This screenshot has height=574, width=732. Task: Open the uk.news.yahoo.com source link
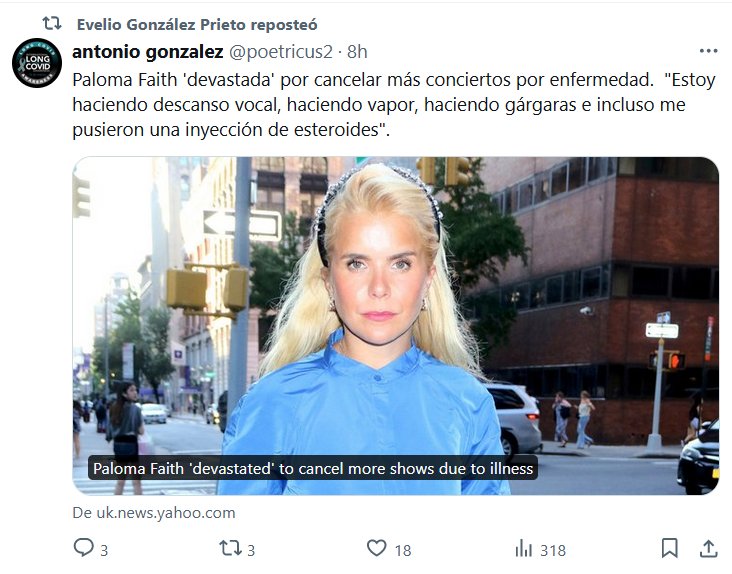click(154, 513)
